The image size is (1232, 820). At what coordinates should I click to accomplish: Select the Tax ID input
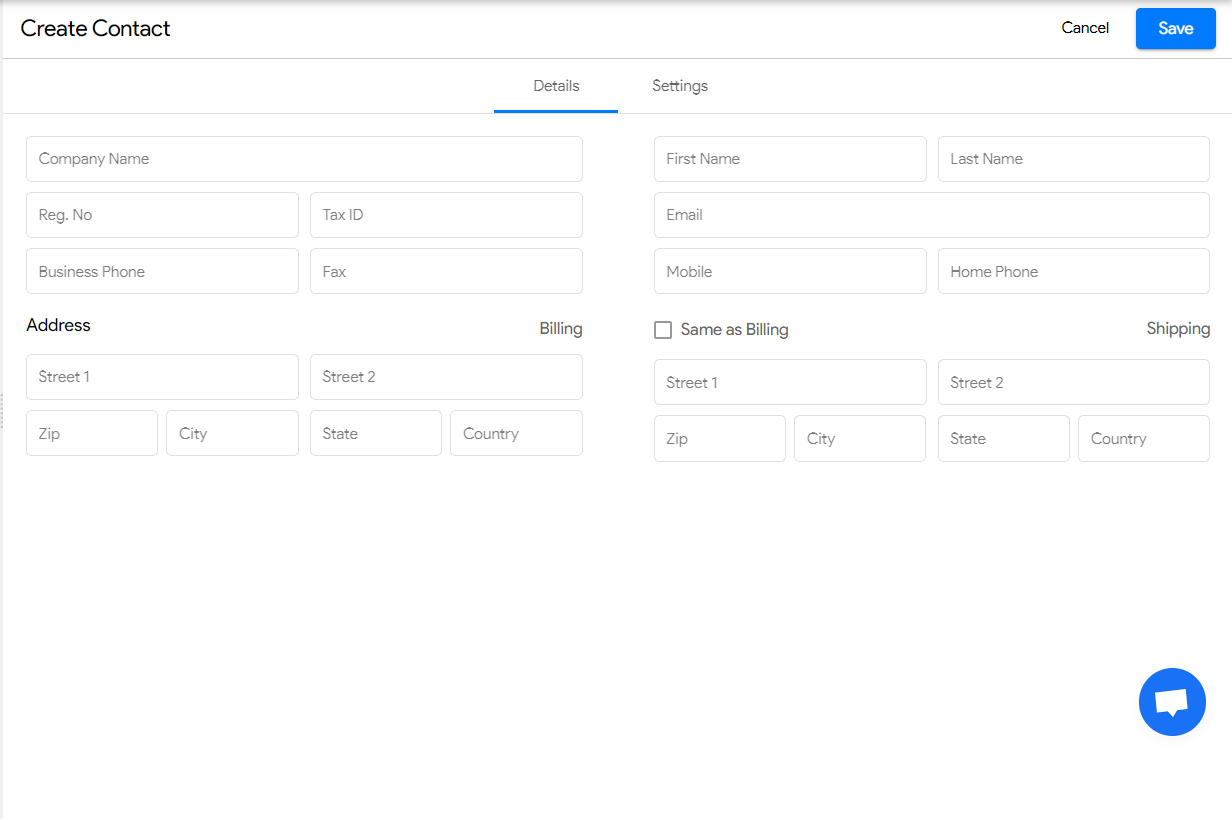(446, 215)
